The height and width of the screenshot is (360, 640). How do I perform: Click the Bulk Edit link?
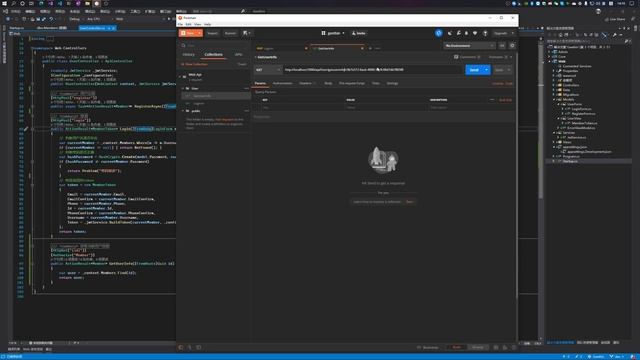tap(505, 100)
